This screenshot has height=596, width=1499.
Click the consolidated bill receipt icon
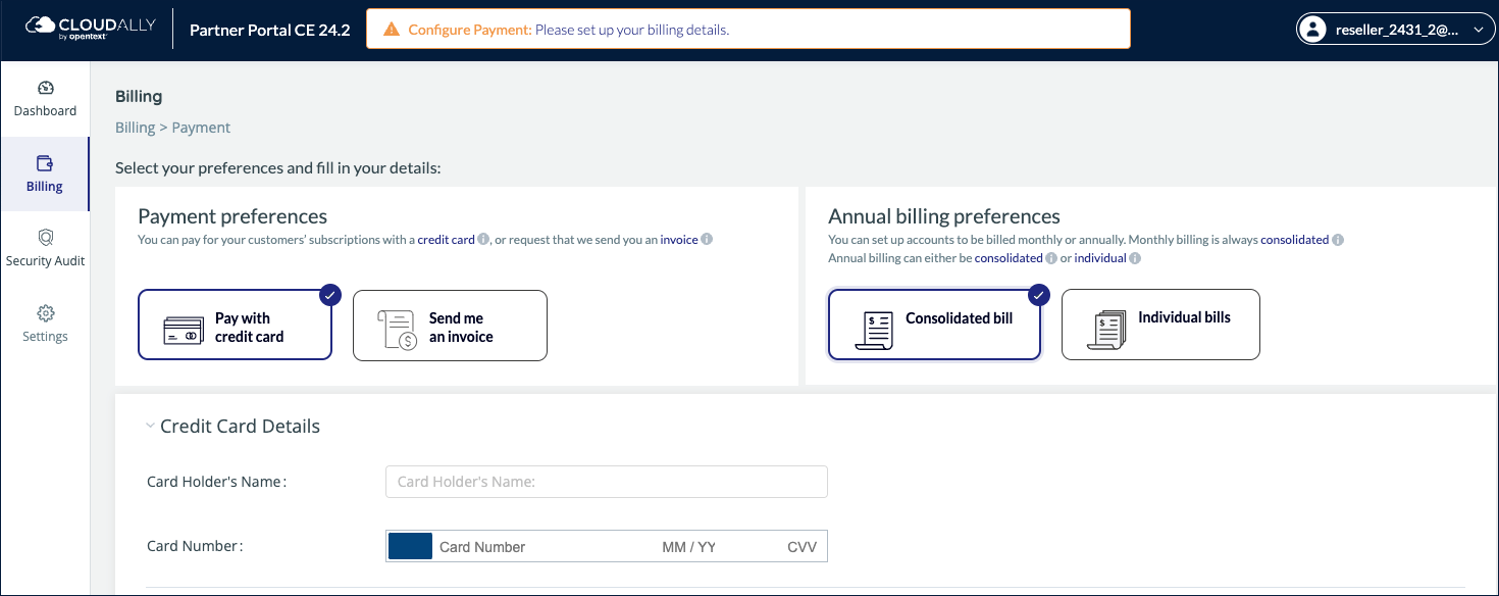(874, 329)
